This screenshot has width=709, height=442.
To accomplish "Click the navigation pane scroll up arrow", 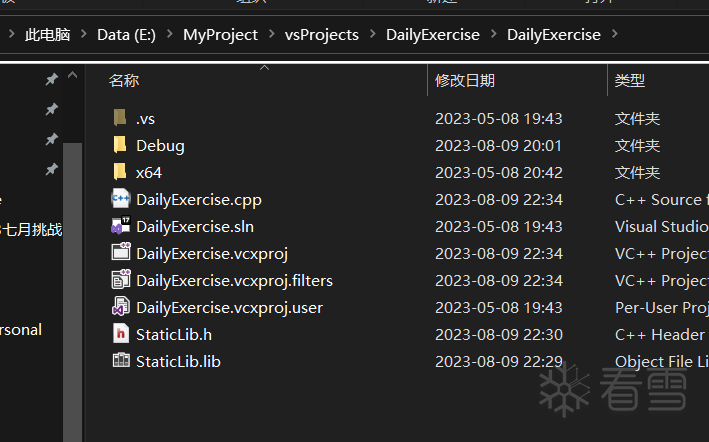I will click(x=72, y=75).
